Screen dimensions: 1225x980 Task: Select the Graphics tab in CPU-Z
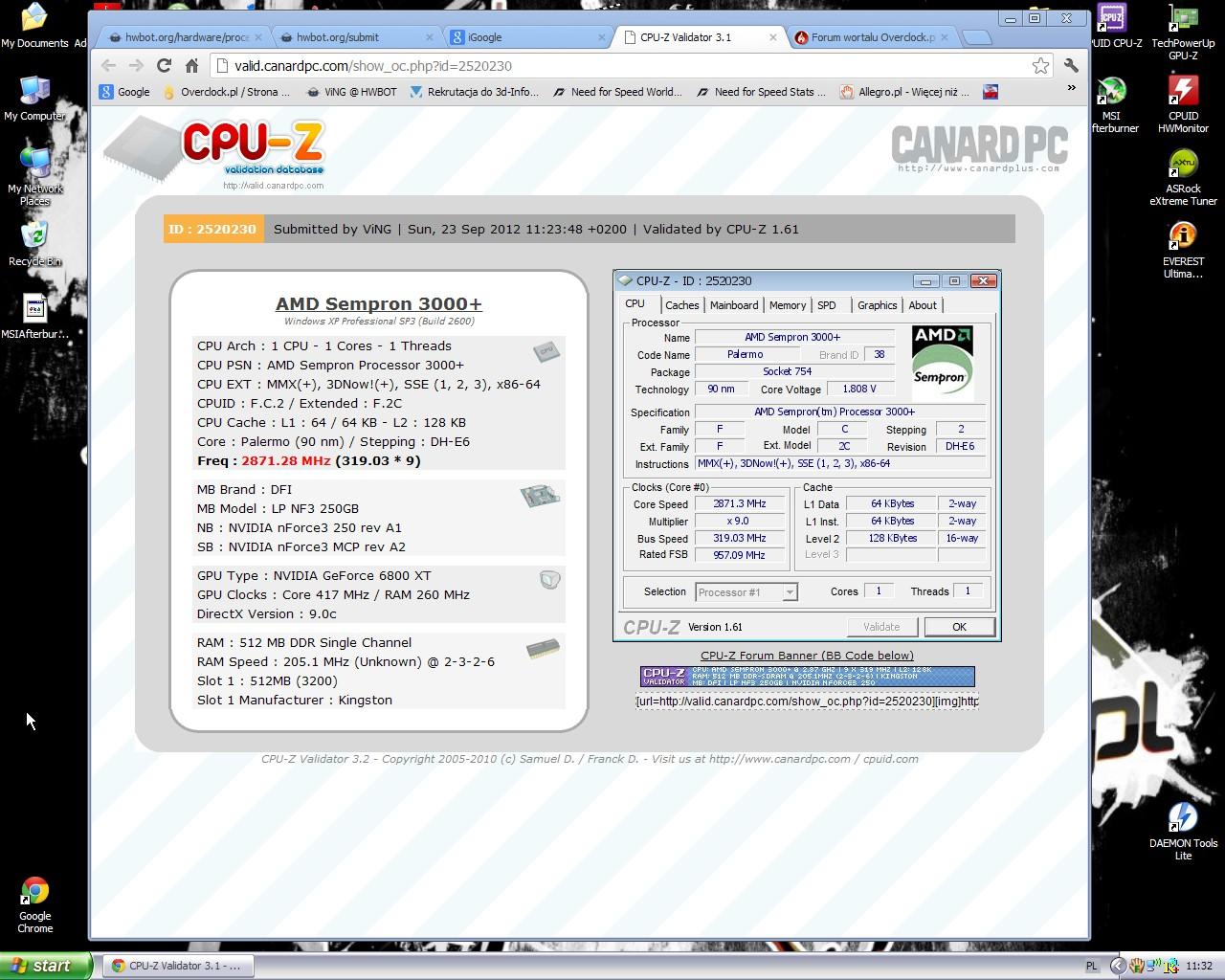pos(877,305)
